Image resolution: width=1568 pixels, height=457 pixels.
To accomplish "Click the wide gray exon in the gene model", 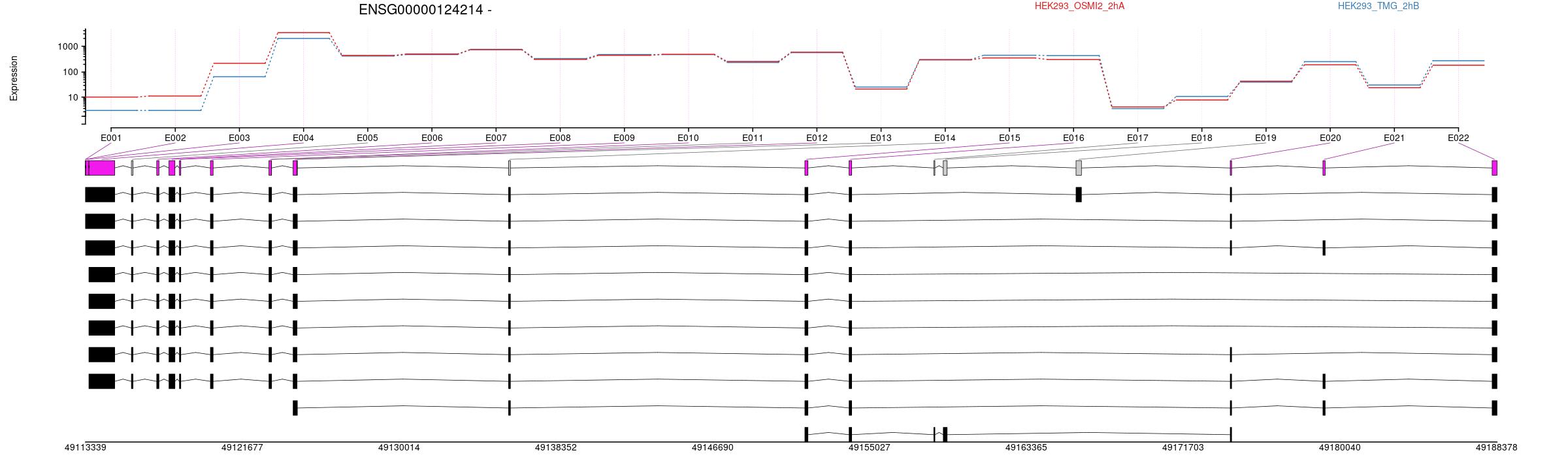I will coord(1079,168).
